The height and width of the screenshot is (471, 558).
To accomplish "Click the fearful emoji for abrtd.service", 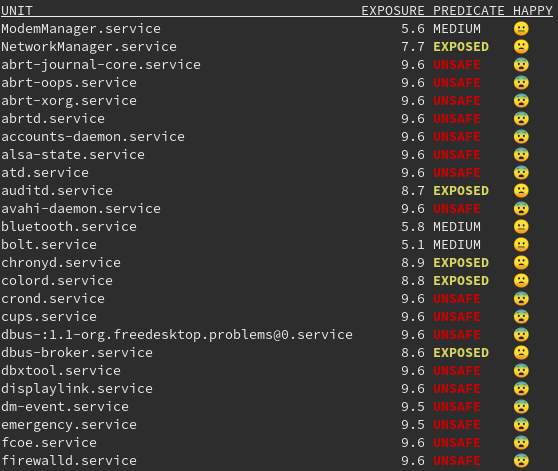I will (521, 118).
